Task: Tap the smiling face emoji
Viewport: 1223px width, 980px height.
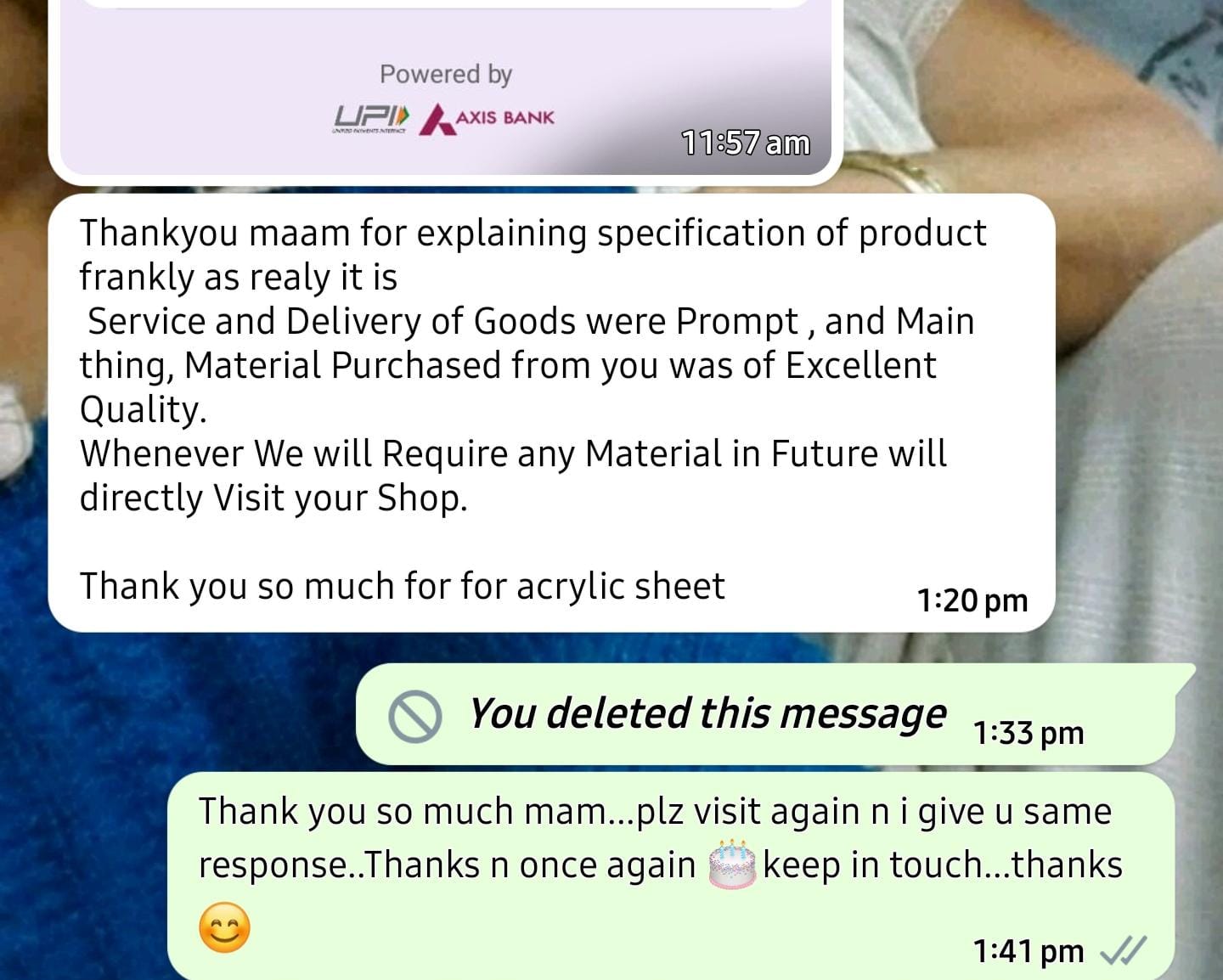Action: (x=224, y=927)
